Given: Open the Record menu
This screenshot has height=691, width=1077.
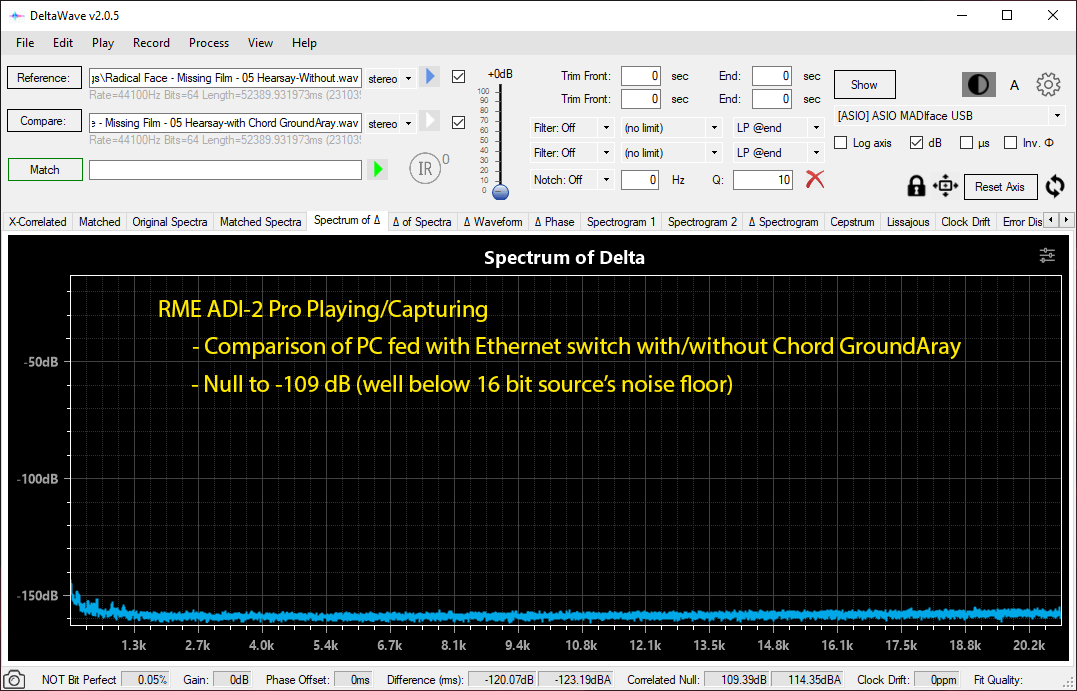Looking at the screenshot, I should pos(151,43).
